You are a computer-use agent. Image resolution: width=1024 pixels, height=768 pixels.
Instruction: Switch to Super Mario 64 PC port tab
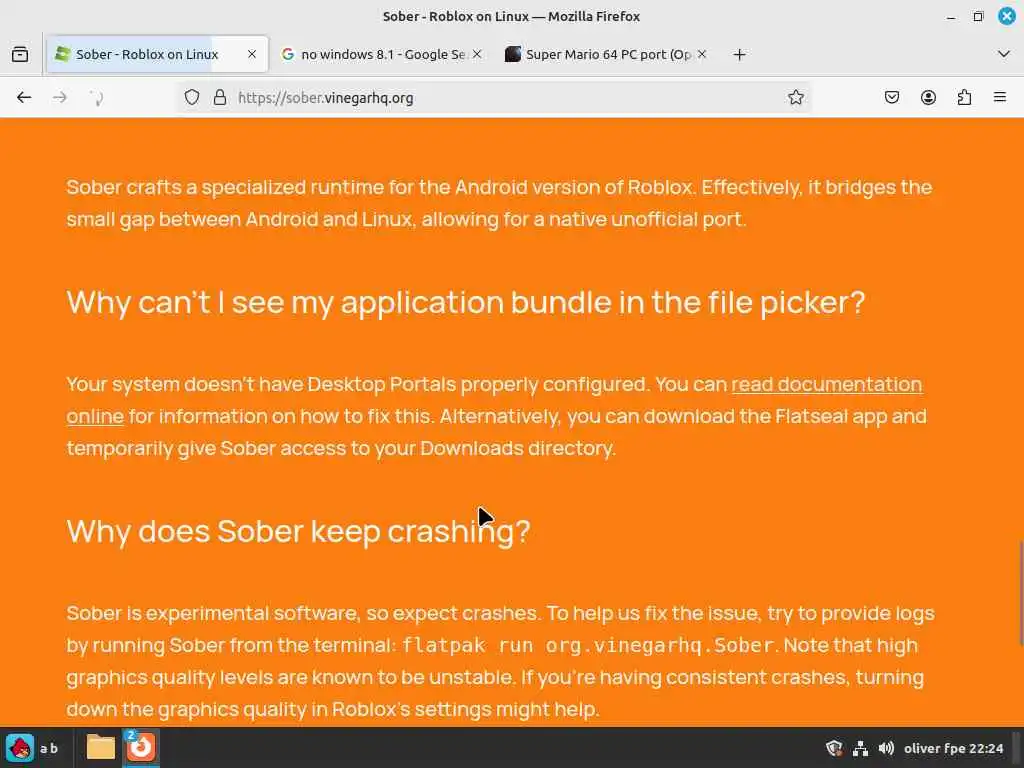(606, 54)
